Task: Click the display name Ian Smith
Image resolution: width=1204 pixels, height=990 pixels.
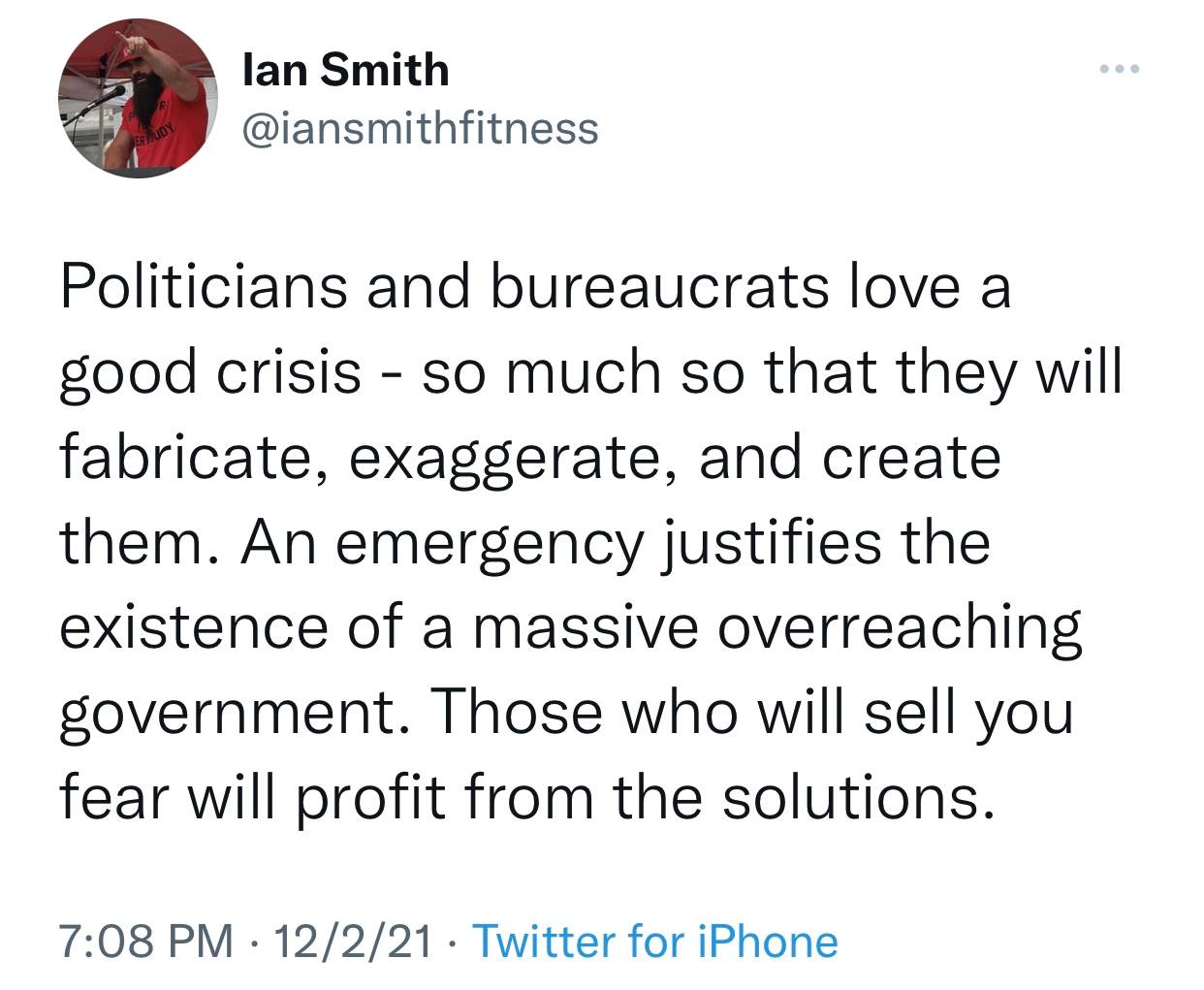Action: 344,70
